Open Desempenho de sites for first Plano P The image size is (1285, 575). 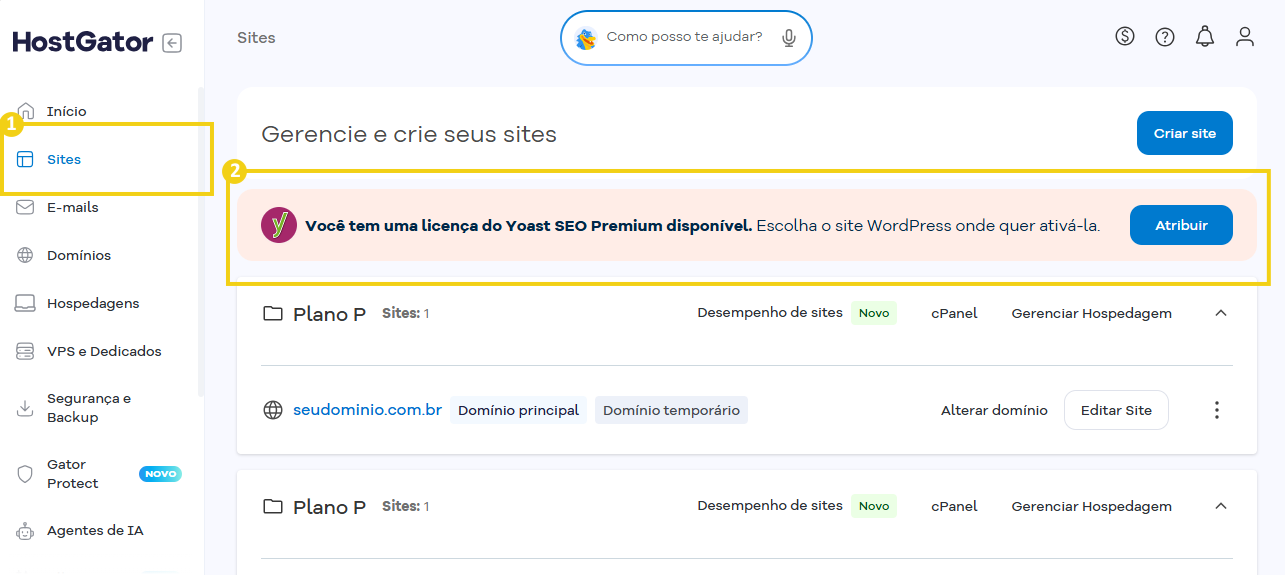pos(770,313)
